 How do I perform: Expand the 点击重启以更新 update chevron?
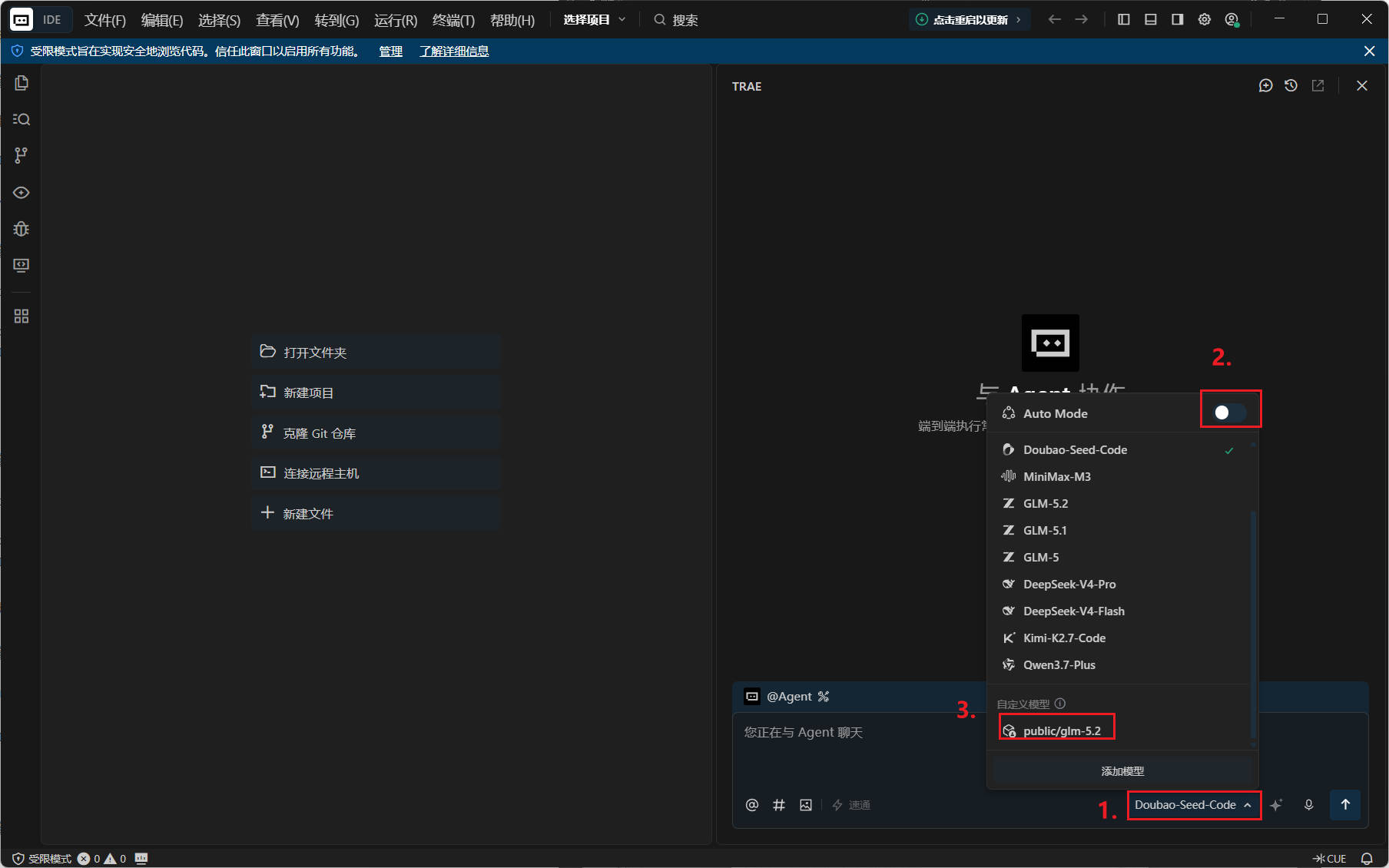coord(1019,20)
